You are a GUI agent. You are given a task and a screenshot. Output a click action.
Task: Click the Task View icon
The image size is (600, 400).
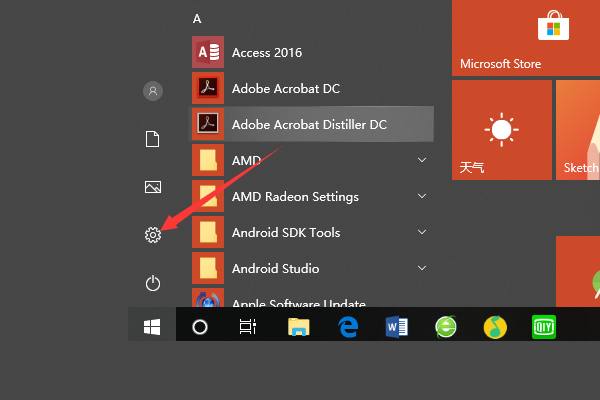248,326
